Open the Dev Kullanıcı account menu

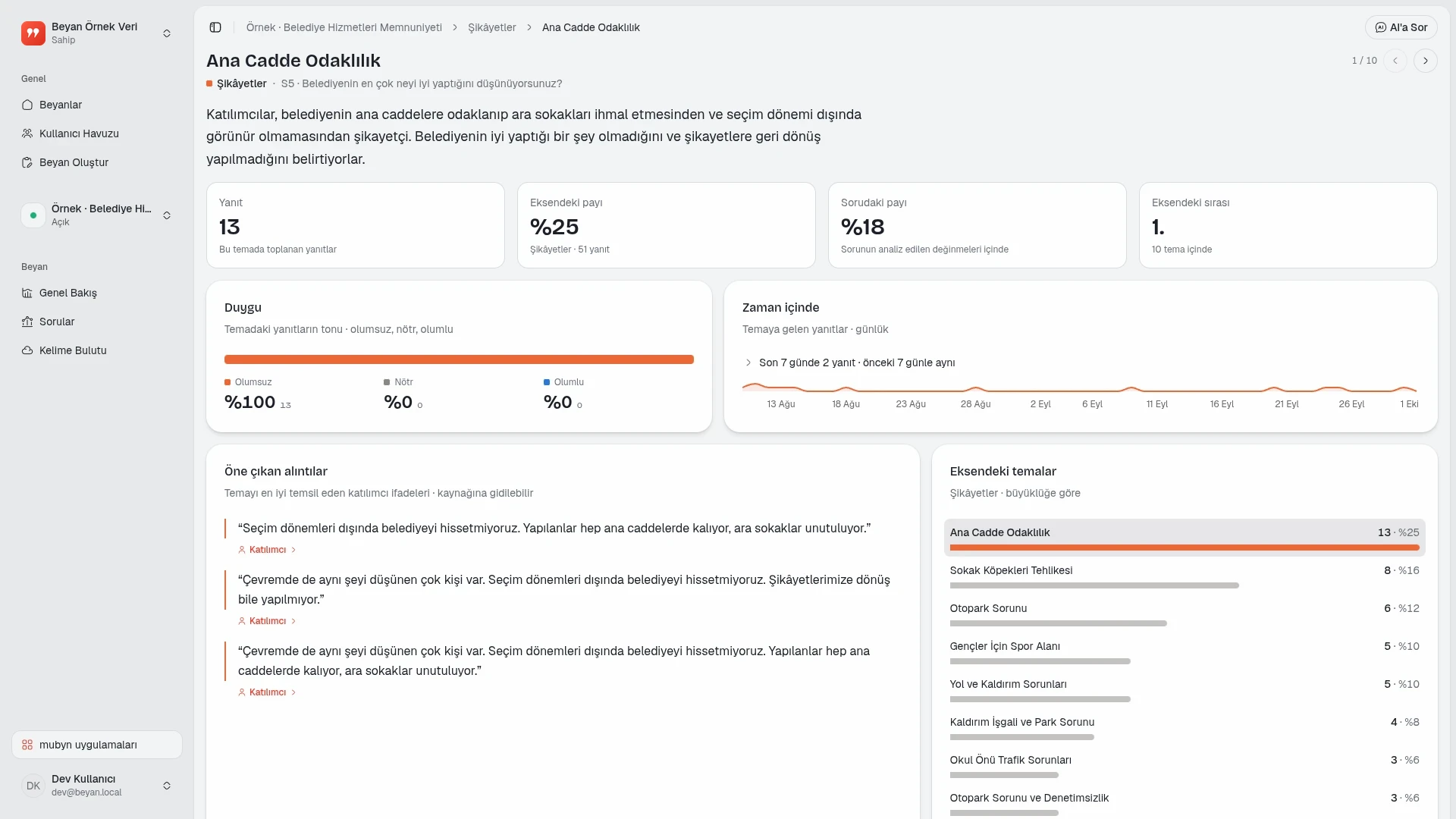coord(97,786)
